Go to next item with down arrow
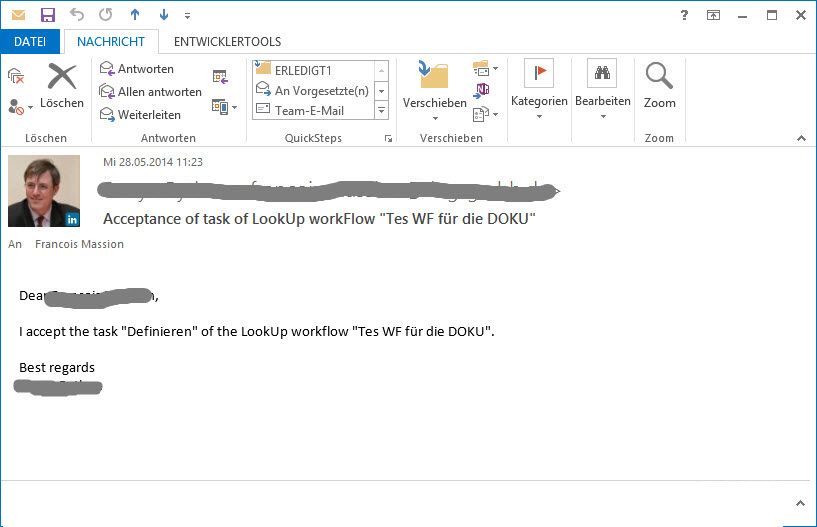 point(164,15)
